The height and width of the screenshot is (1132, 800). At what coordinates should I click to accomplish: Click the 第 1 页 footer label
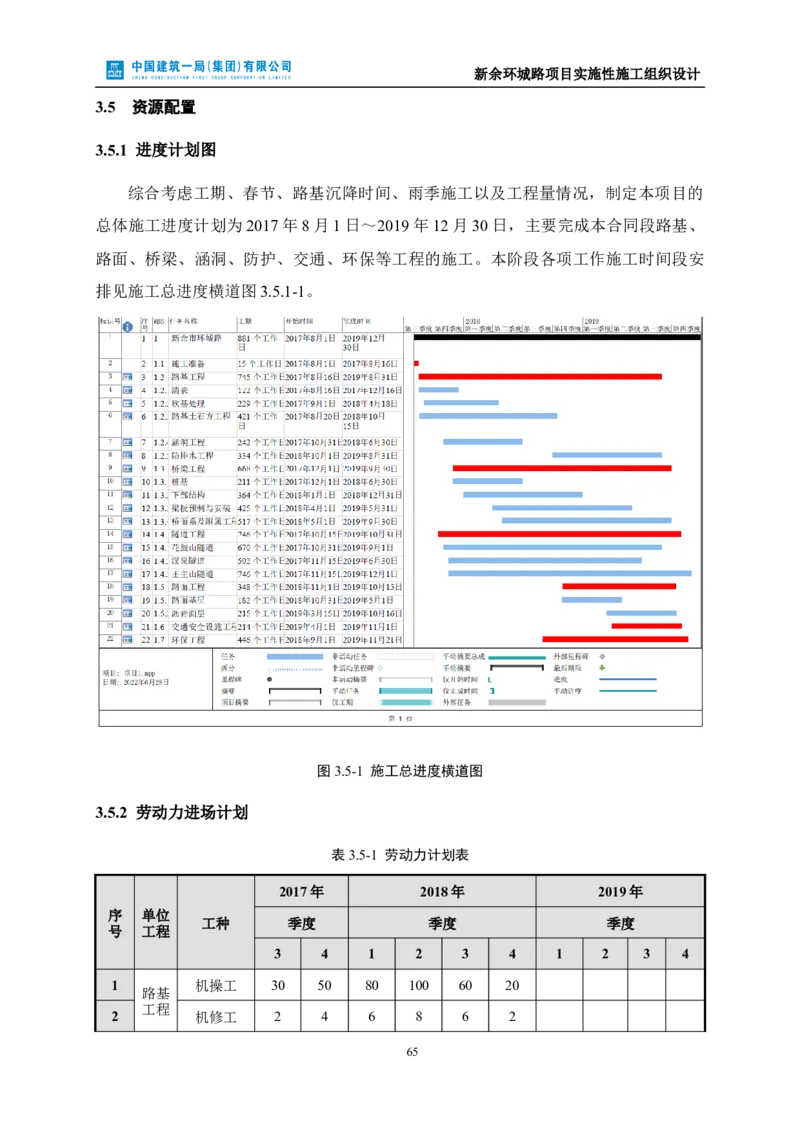400,717
